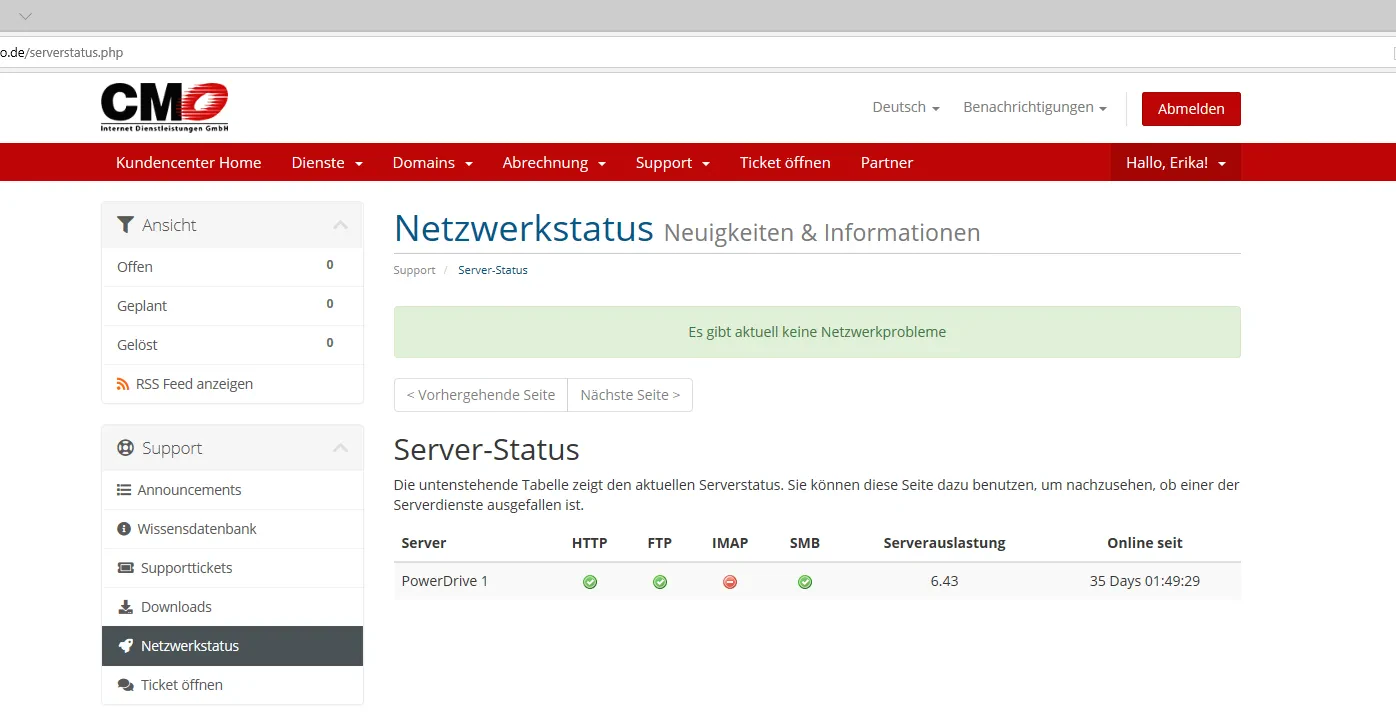
Task: Click the download icon beside Downloads
Action: tap(125, 607)
